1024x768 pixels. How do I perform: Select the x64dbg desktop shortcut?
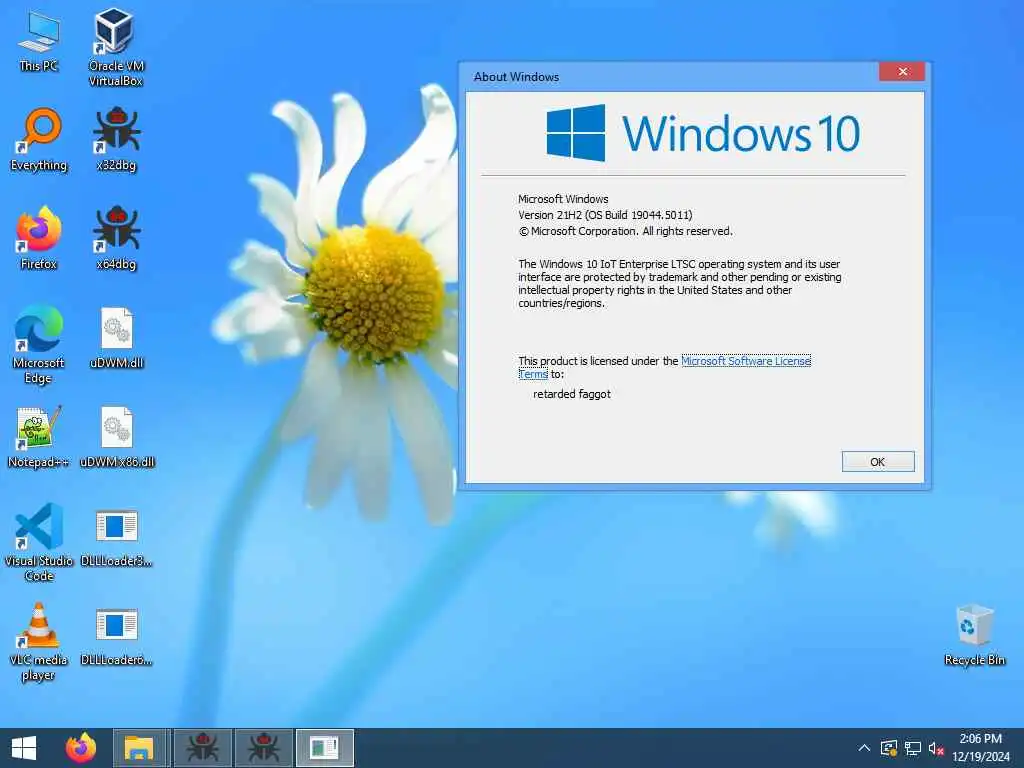coord(116,238)
